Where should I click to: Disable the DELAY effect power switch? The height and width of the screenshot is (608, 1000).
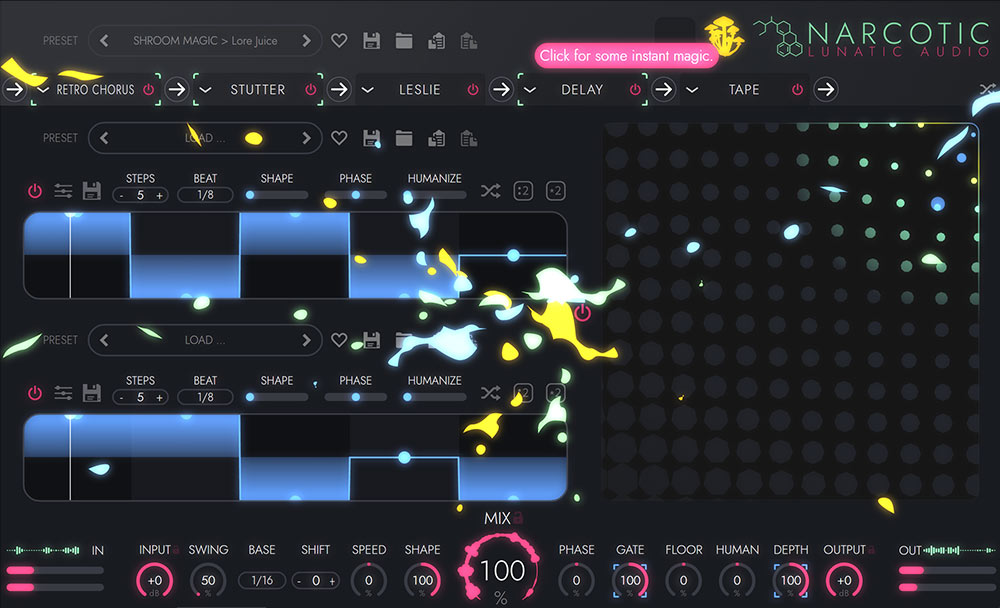[x=634, y=89]
